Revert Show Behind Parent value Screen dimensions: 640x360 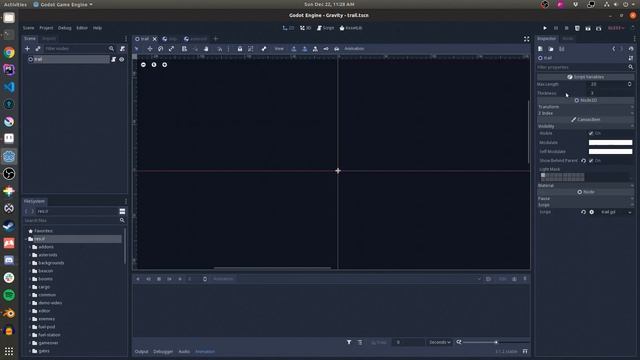[583, 161]
